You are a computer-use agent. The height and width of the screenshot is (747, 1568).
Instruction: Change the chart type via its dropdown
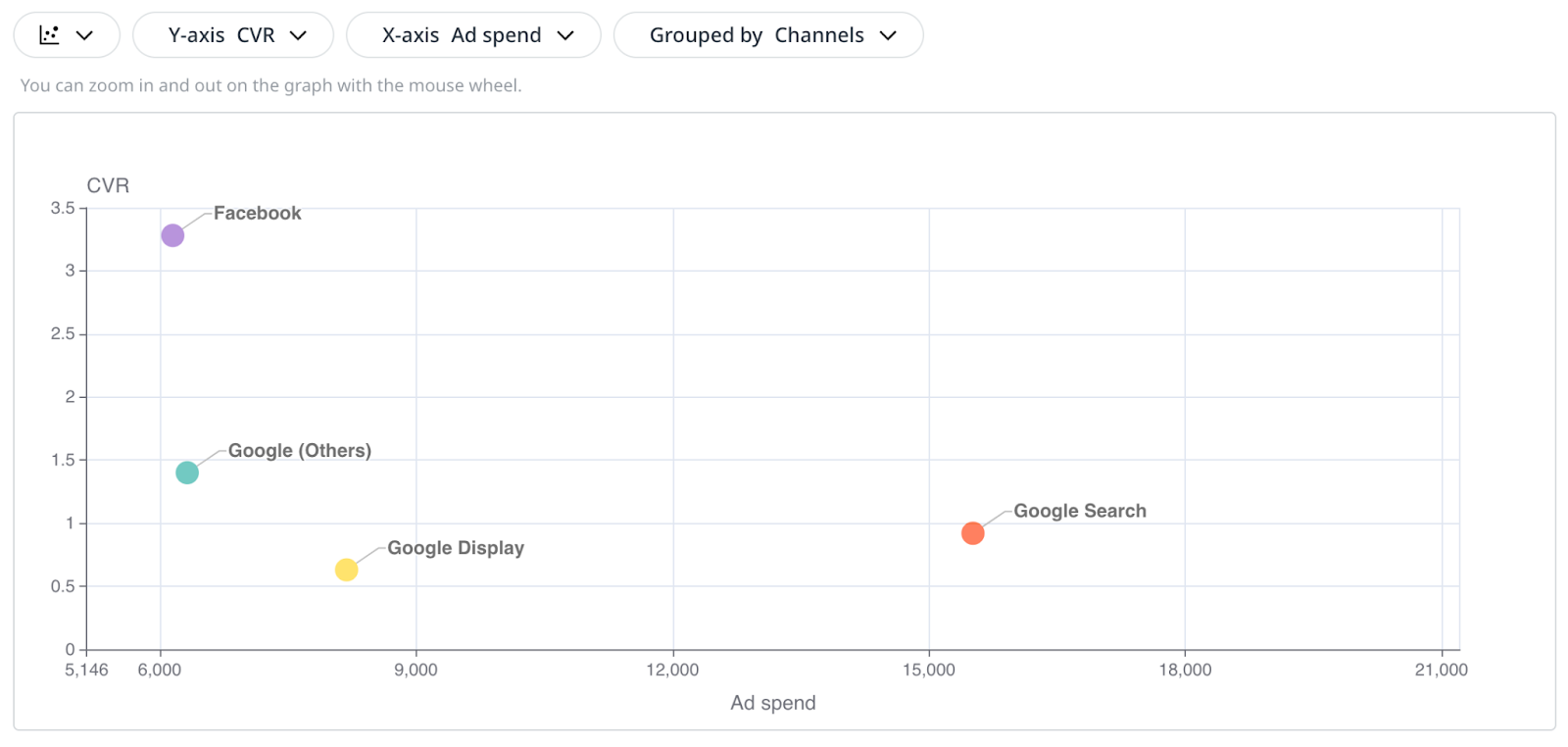click(66, 33)
